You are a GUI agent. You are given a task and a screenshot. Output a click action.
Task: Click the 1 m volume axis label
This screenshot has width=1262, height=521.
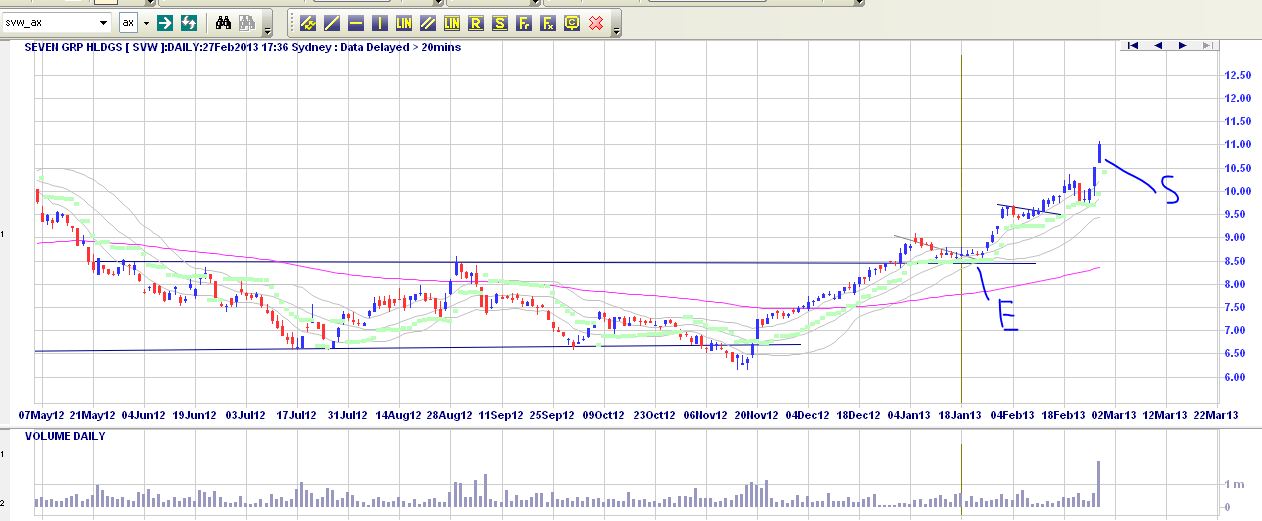[x=1236, y=484]
